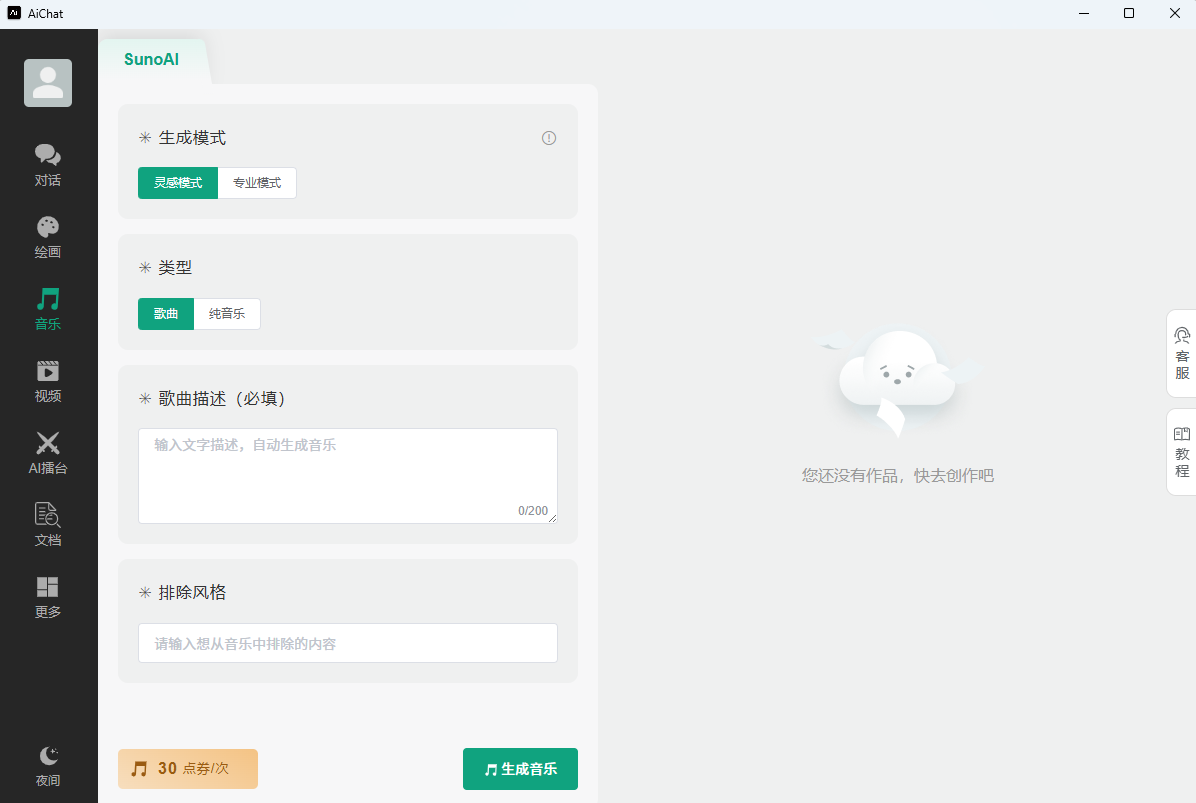Toggle 夜间 night mode
Image resolution: width=1196 pixels, height=803 pixels.
[x=48, y=766]
